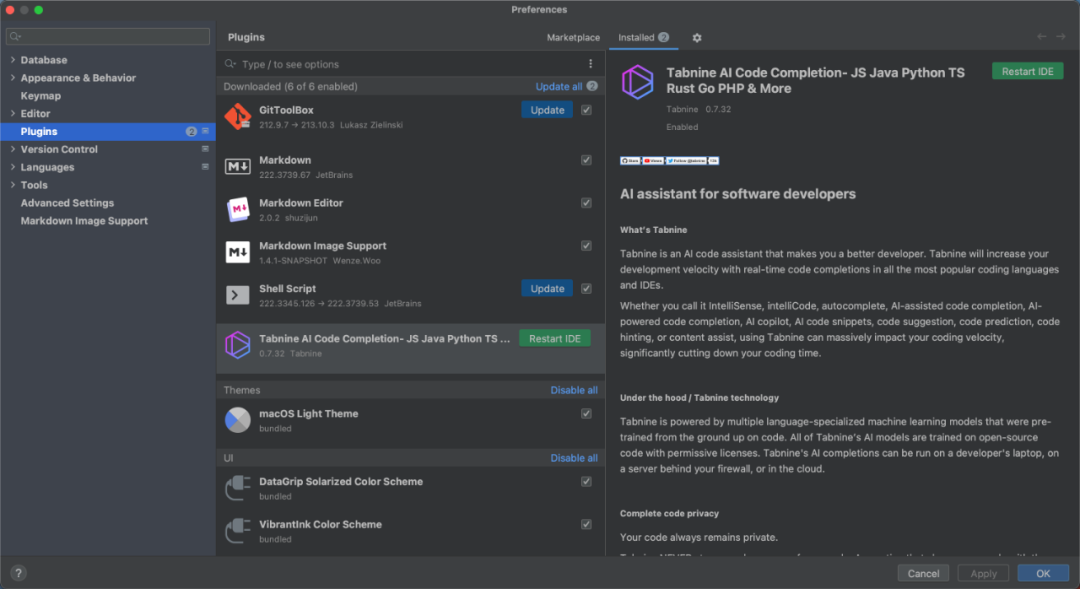Update the Shell Script plugin
Image resolution: width=1080 pixels, height=589 pixels.
[x=547, y=289]
